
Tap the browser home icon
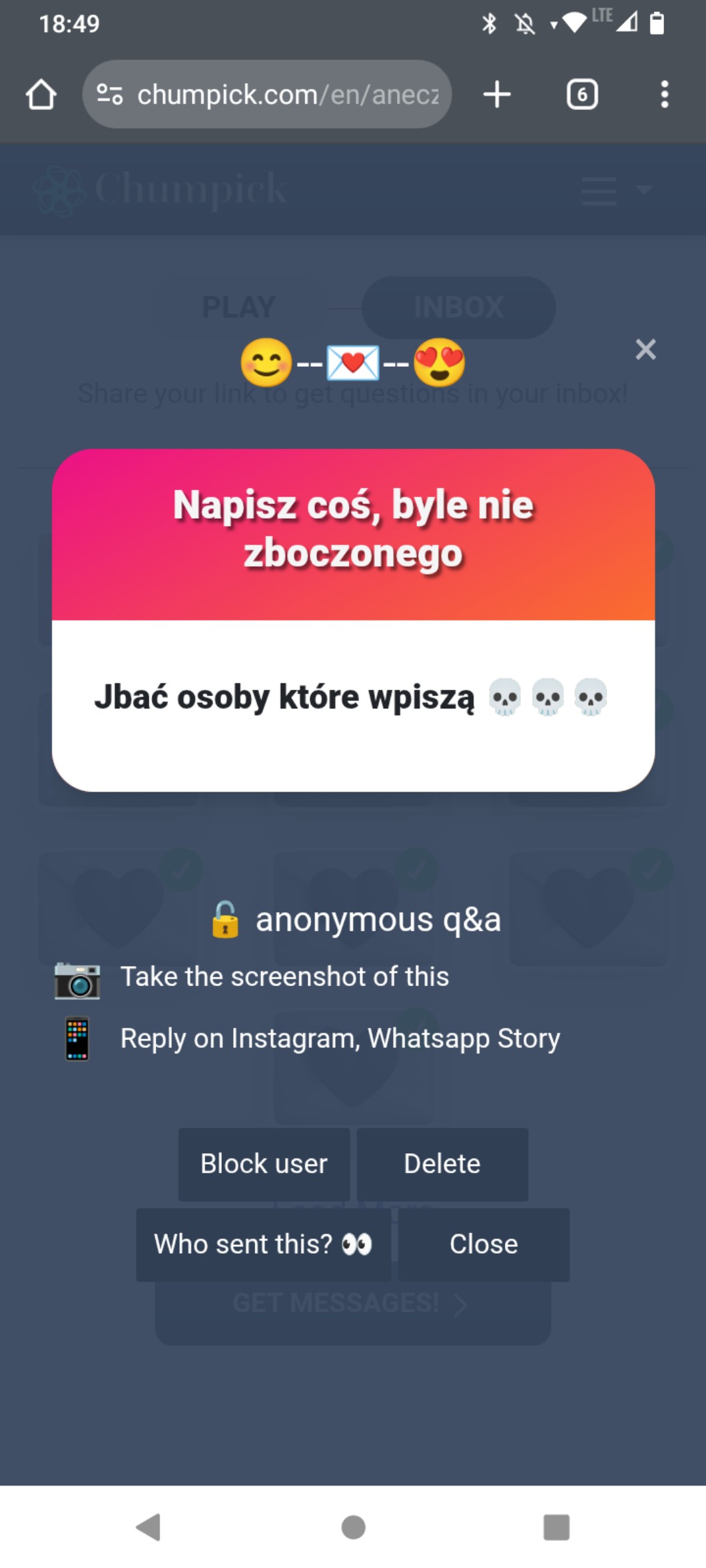pyautogui.click(x=41, y=95)
